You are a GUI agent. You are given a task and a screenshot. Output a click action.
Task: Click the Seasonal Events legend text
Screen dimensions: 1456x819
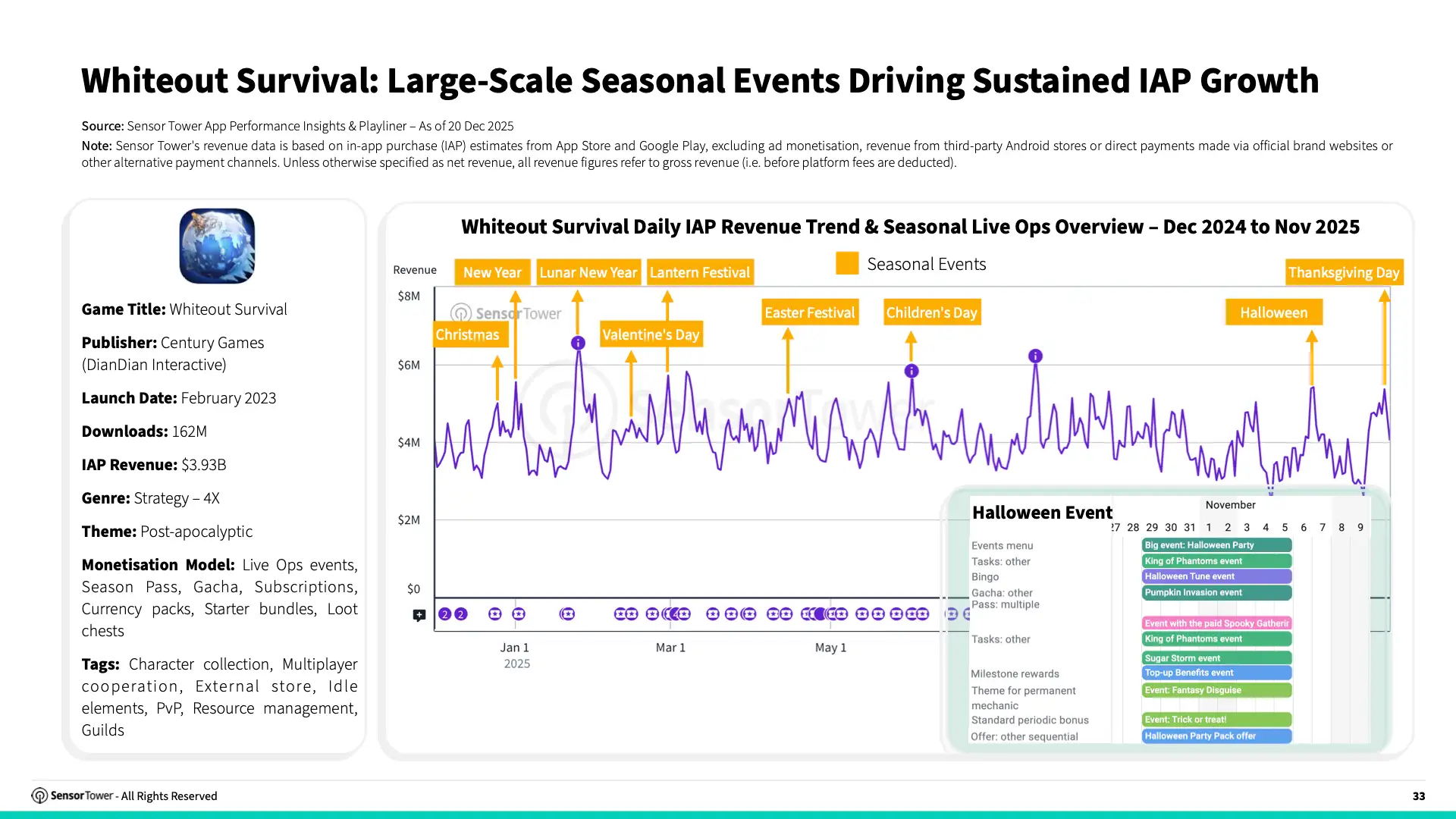pyautogui.click(x=927, y=264)
